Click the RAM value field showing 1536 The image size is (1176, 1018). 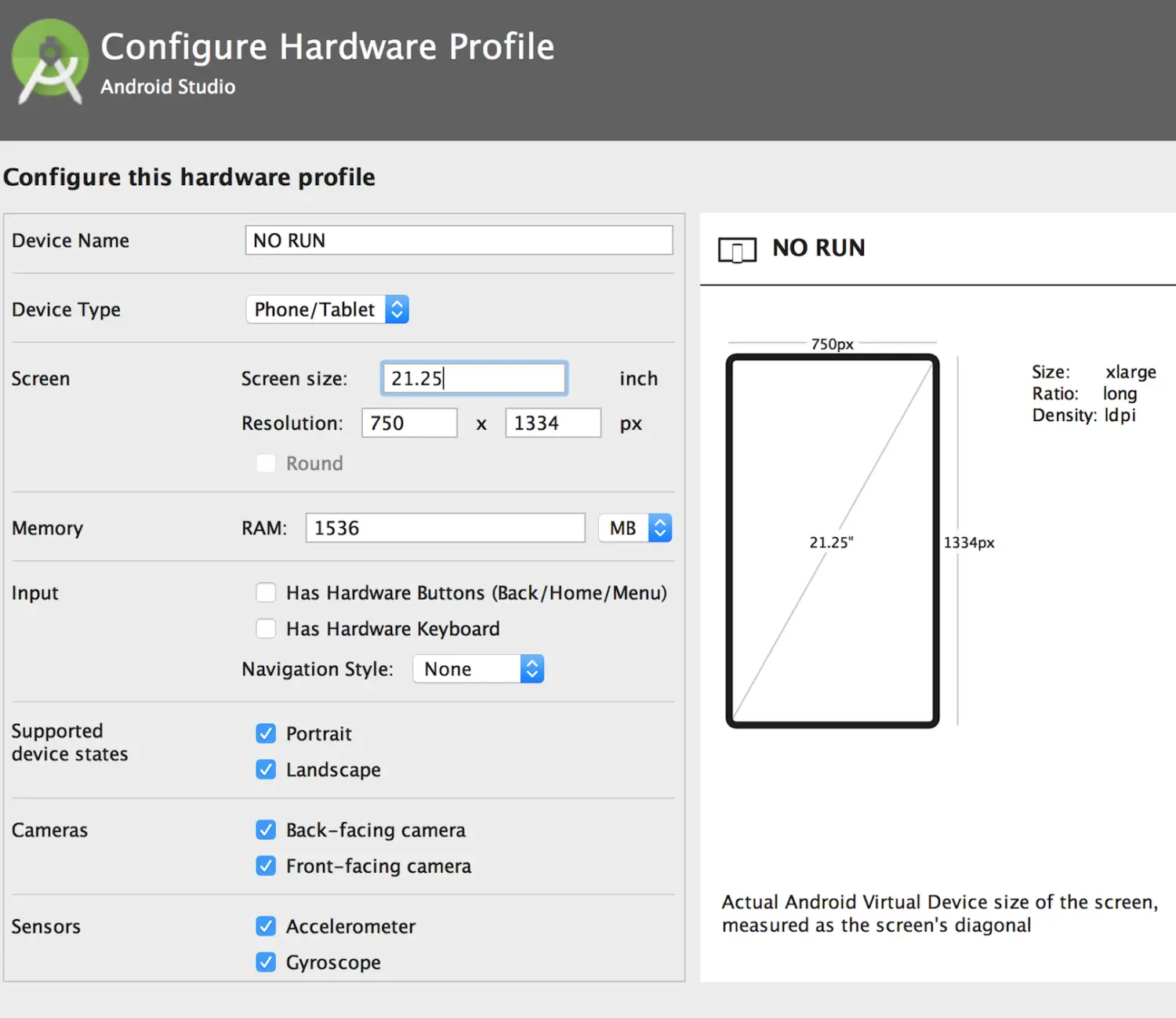click(445, 528)
